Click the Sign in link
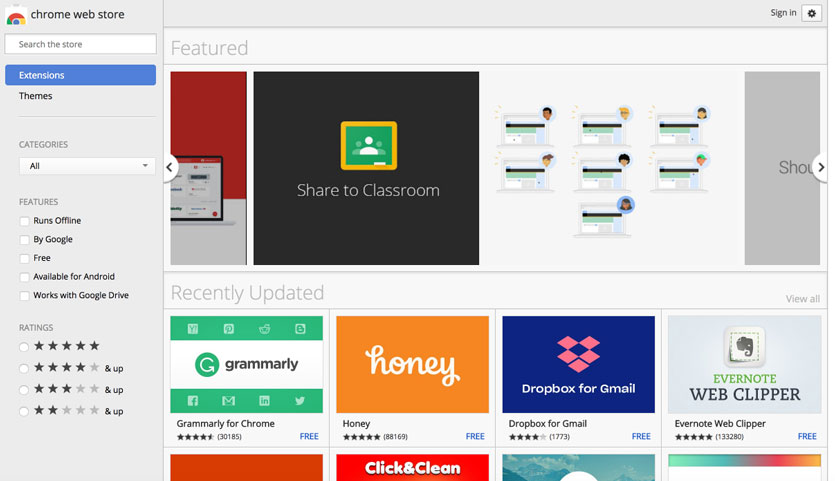835x481 pixels. click(x=783, y=13)
